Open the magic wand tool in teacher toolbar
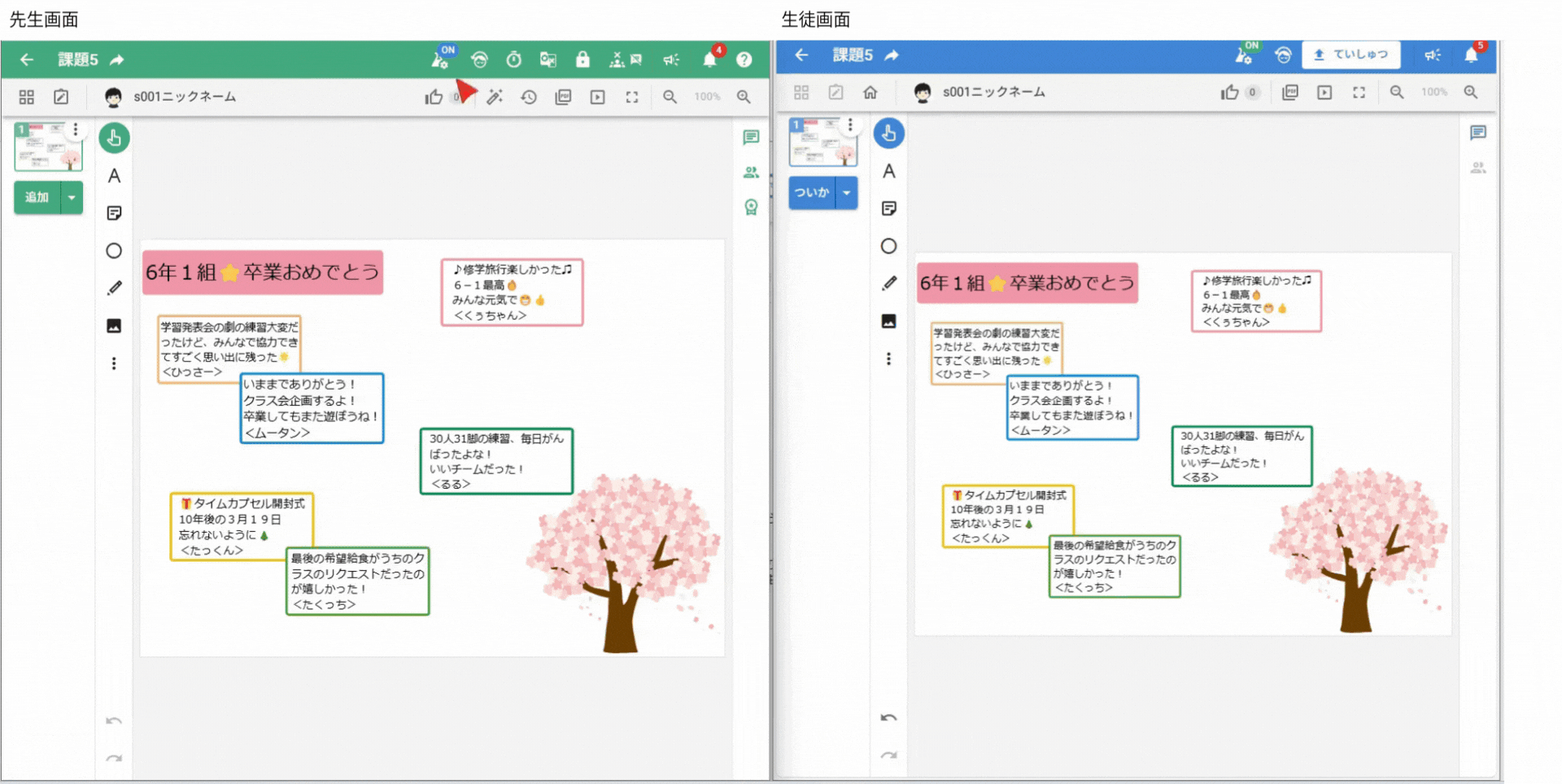This screenshot has height=784, width=1562. coord(495,97)
